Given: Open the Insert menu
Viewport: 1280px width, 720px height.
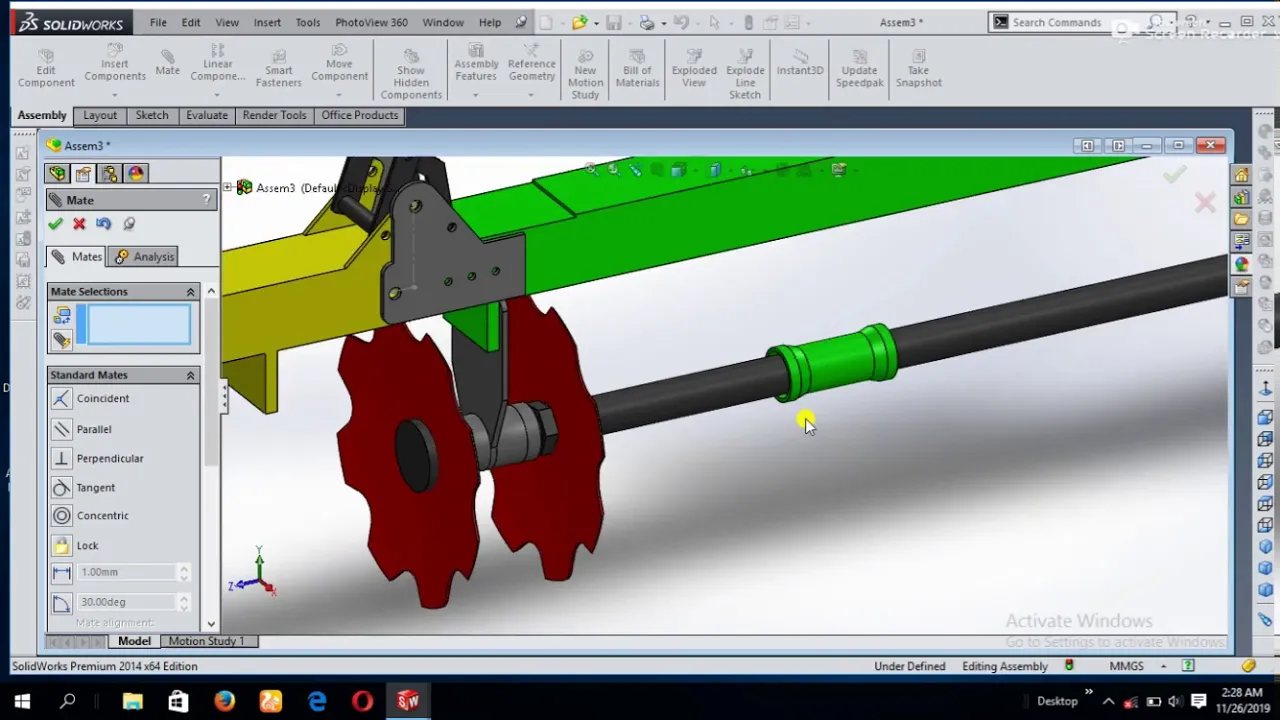Looking at the screenshot, I should pyautogui.click(x=267, y=22).
